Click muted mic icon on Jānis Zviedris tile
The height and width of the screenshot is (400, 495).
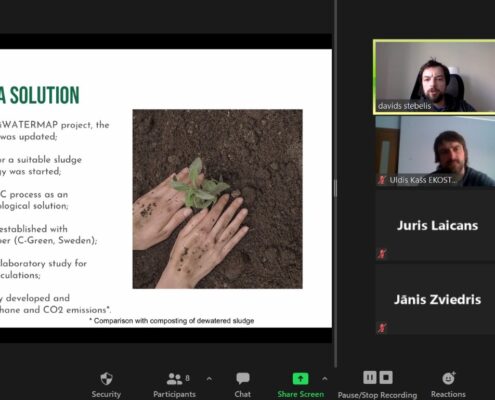[382, 328]
